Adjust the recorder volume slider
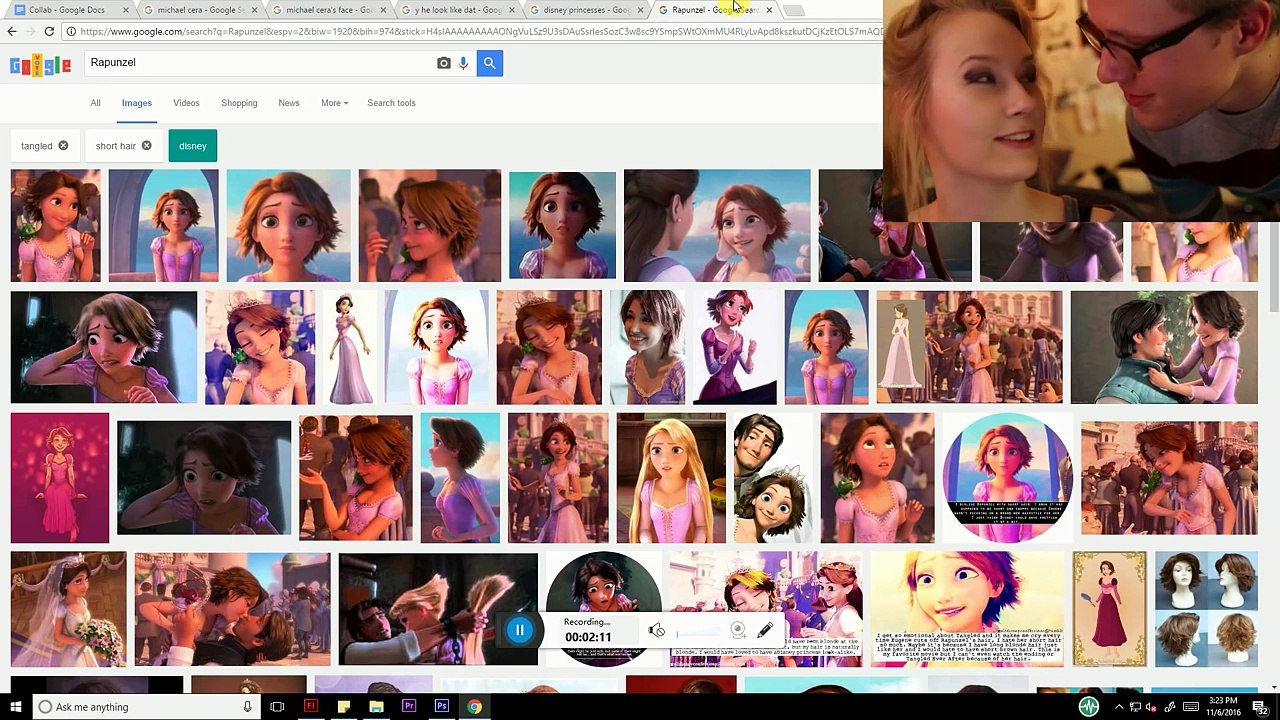The width and height of the screenshot is (1280, 720). (x=698, y=632)
